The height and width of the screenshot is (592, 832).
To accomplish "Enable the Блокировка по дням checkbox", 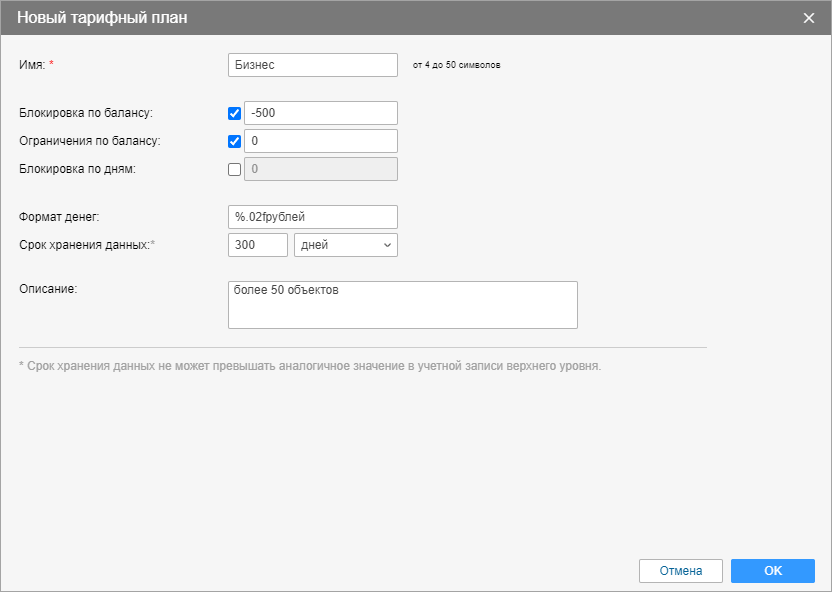I will 235,169.
